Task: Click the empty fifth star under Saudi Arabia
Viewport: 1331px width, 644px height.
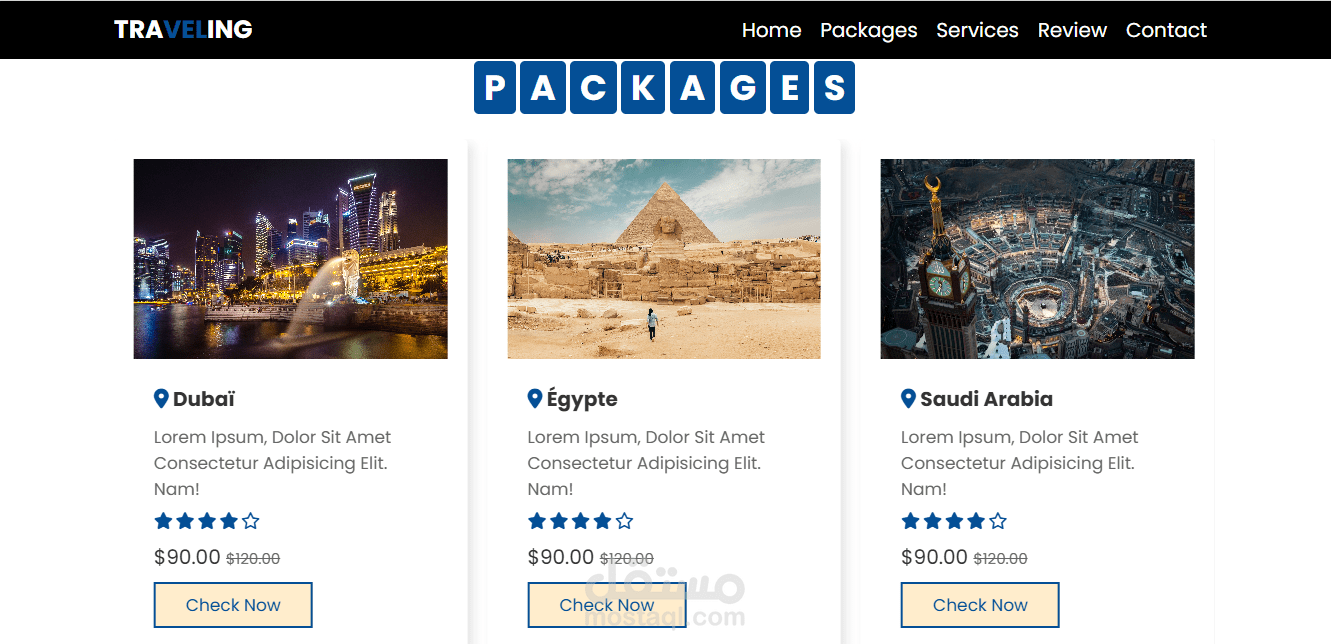Action: [998, 521]
